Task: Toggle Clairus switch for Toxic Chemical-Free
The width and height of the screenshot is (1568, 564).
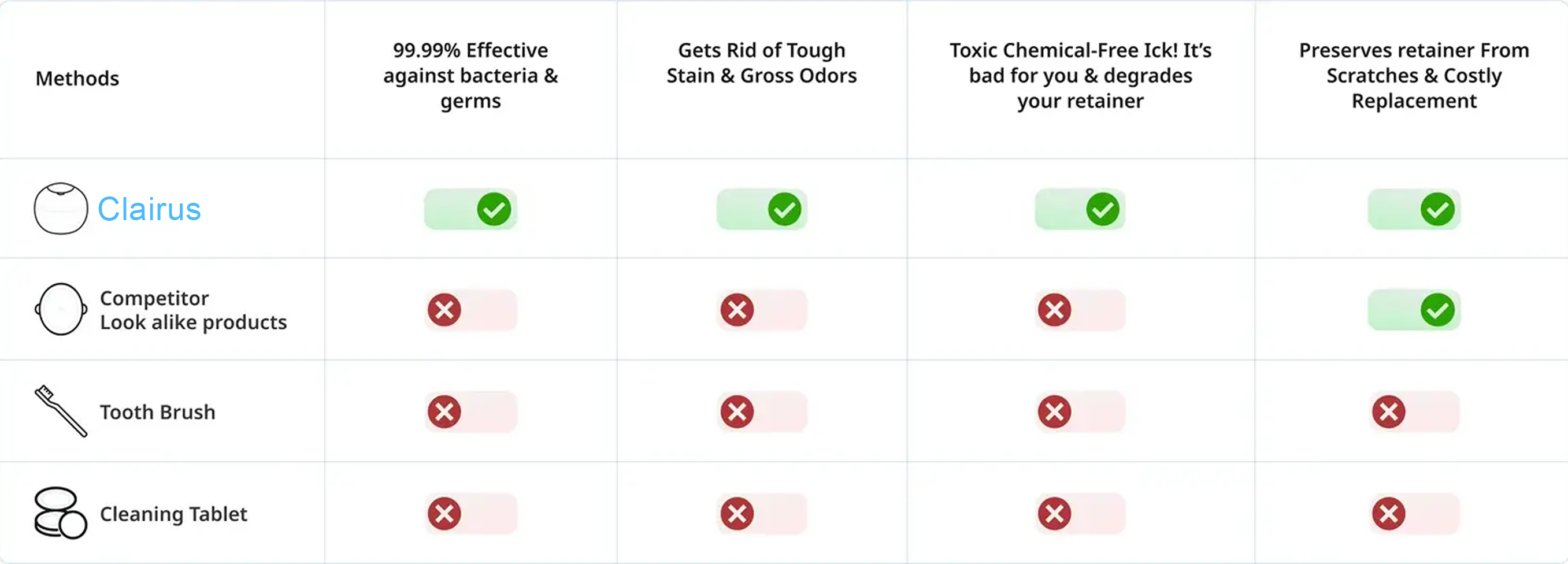Action: click(1080, 209)
